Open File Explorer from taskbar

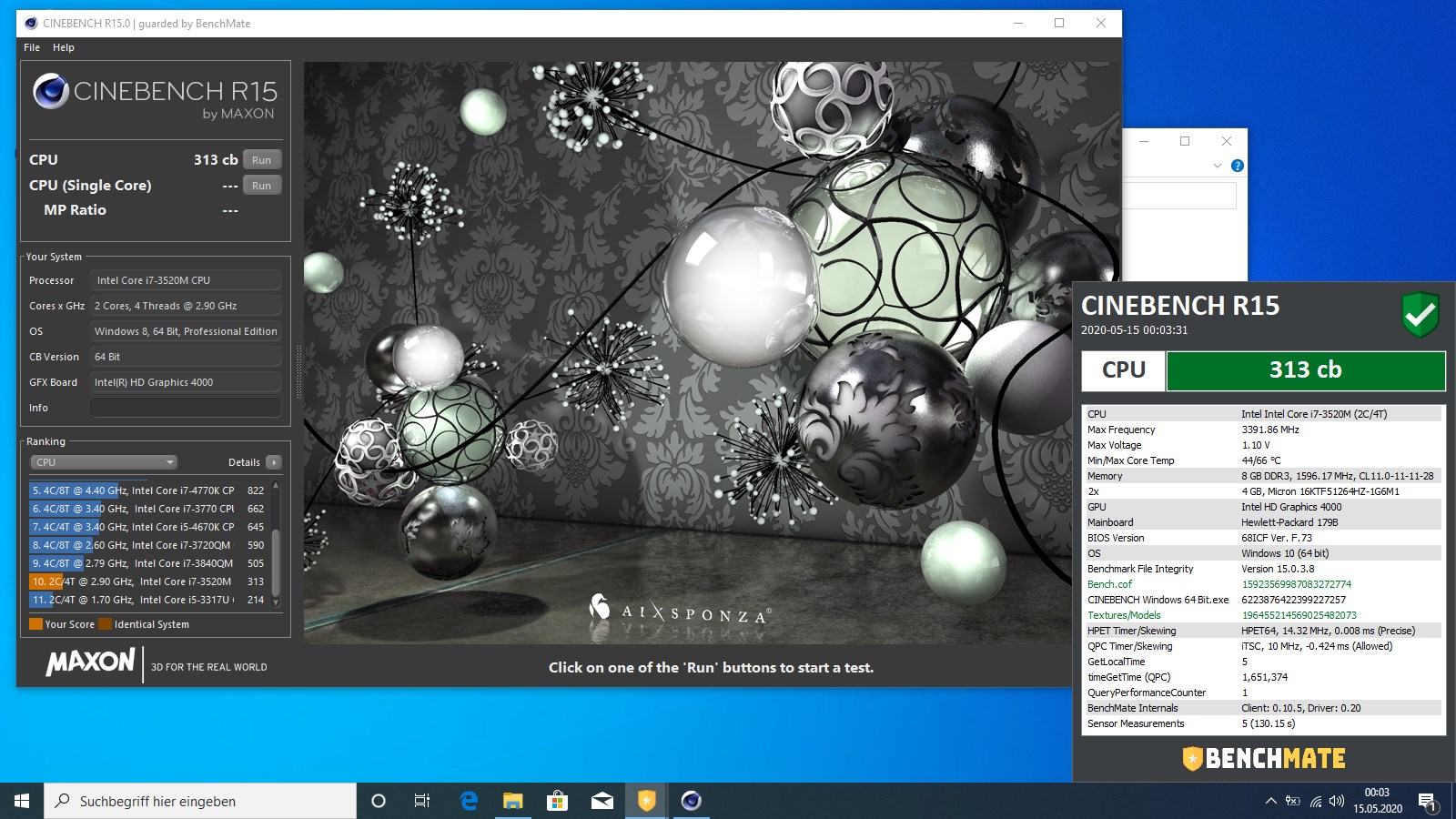coord(513,801)
